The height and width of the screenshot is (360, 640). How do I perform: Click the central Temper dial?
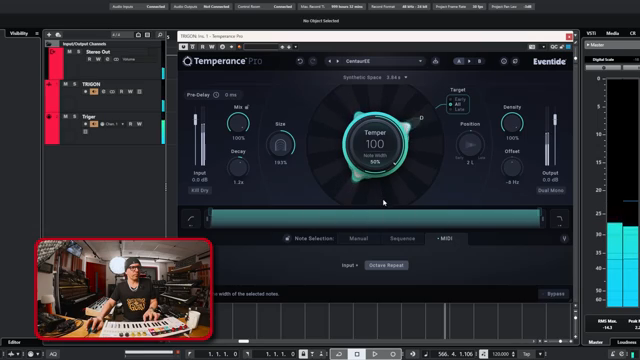point(375,144)
